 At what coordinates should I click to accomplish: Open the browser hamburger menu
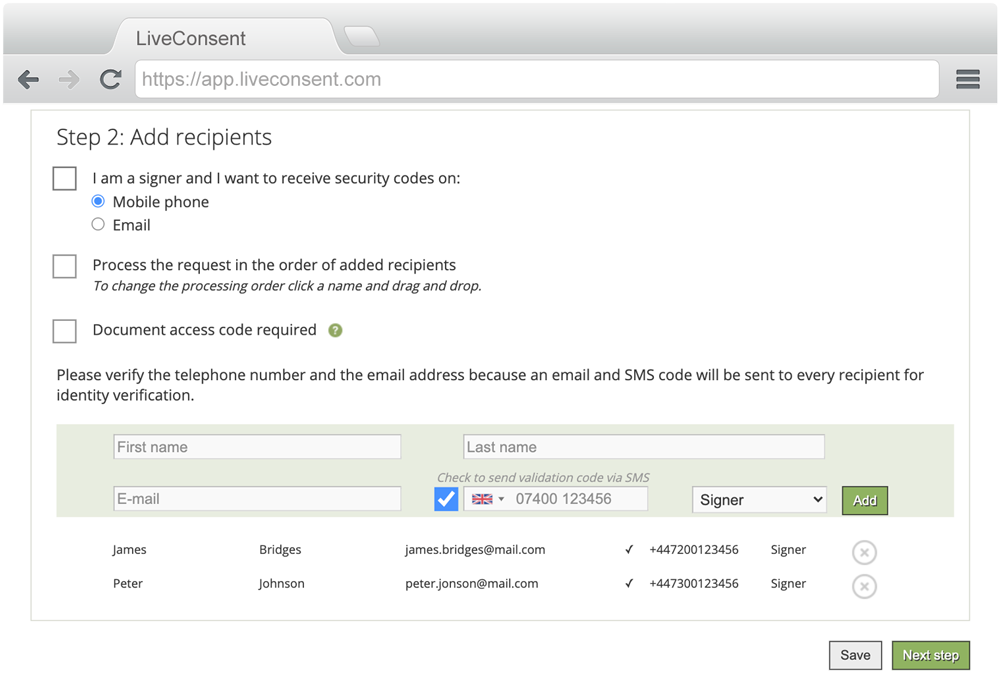click(967, 80)
